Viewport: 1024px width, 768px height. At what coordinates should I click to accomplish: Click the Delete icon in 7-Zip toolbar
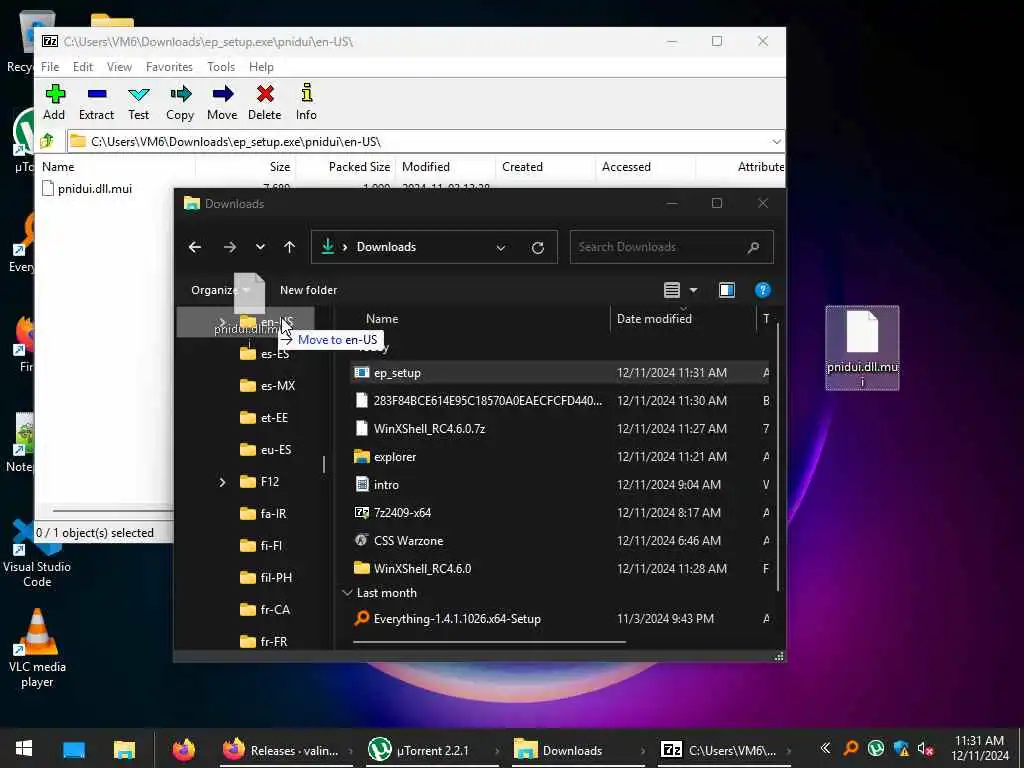(x=264, y=102)
